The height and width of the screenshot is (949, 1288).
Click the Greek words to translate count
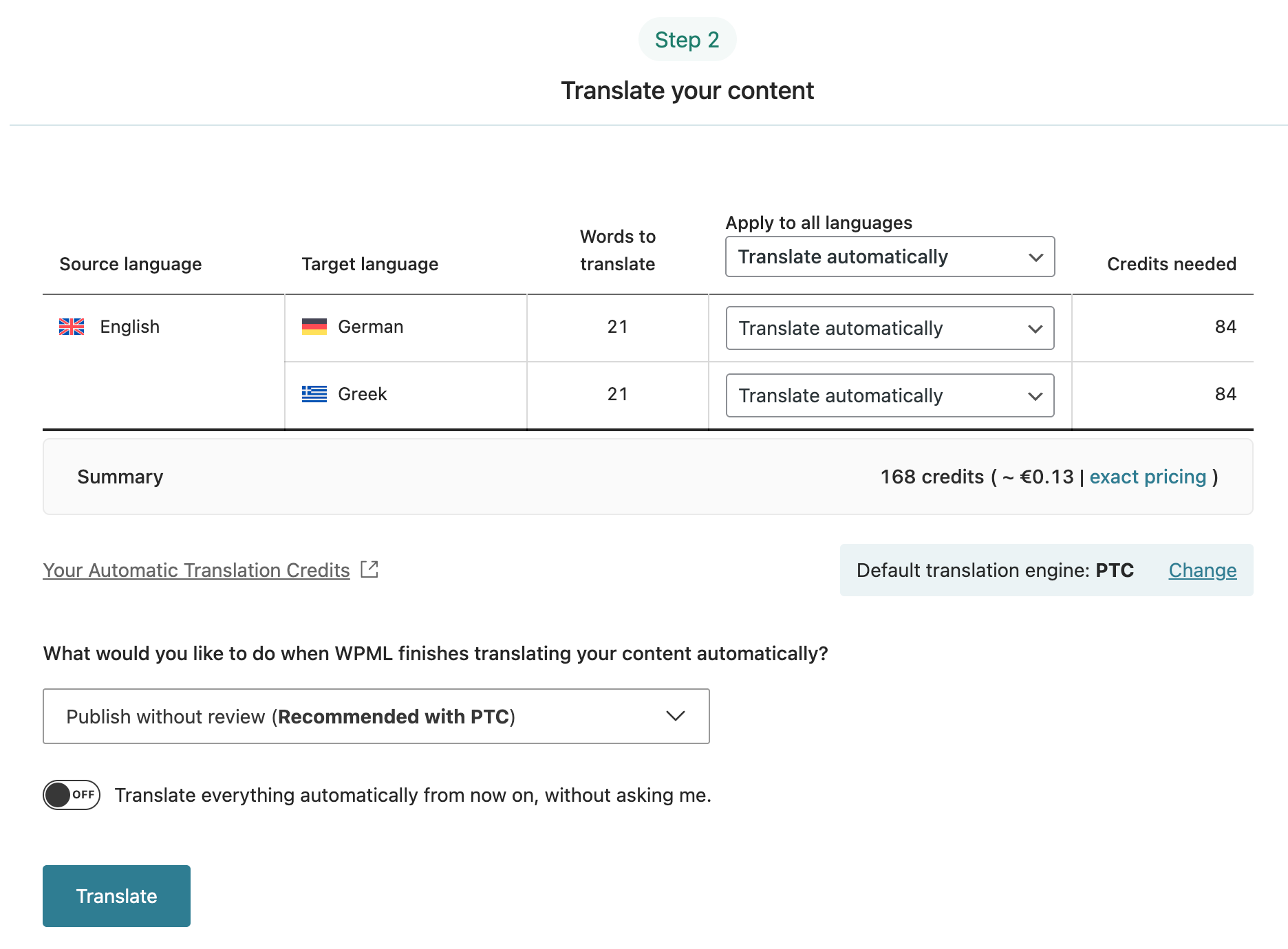[617, 394]
